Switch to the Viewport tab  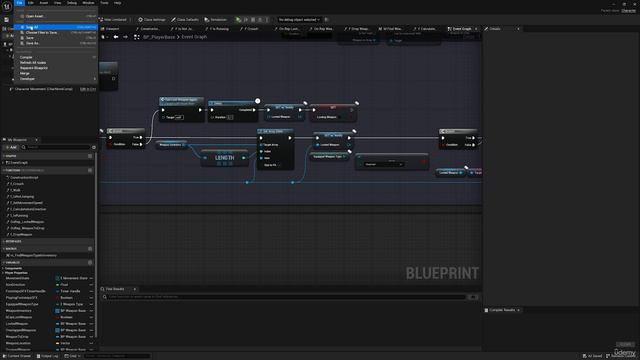[110, 29]
